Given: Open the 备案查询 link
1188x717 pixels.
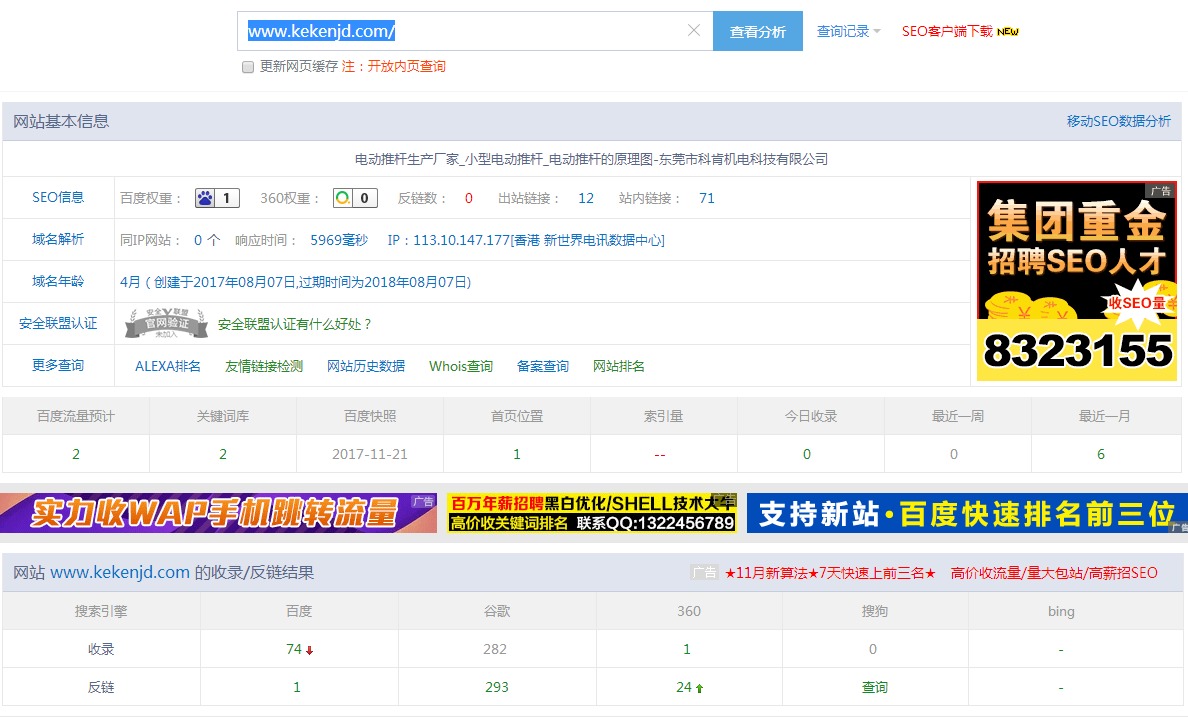Looking at the screenshot, I should (x=542, y=366).
